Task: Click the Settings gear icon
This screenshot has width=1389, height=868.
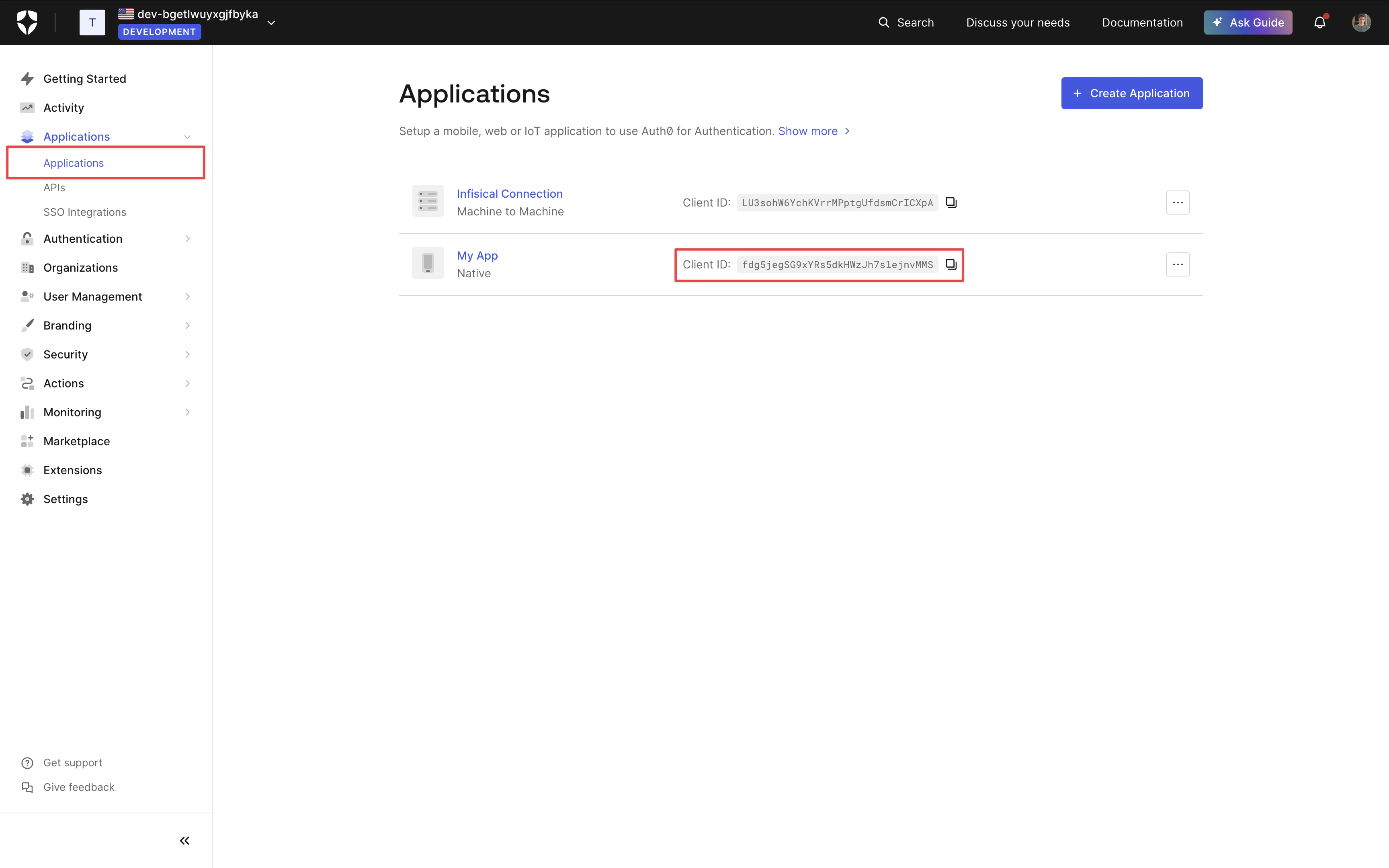Action: coord(27,499)
